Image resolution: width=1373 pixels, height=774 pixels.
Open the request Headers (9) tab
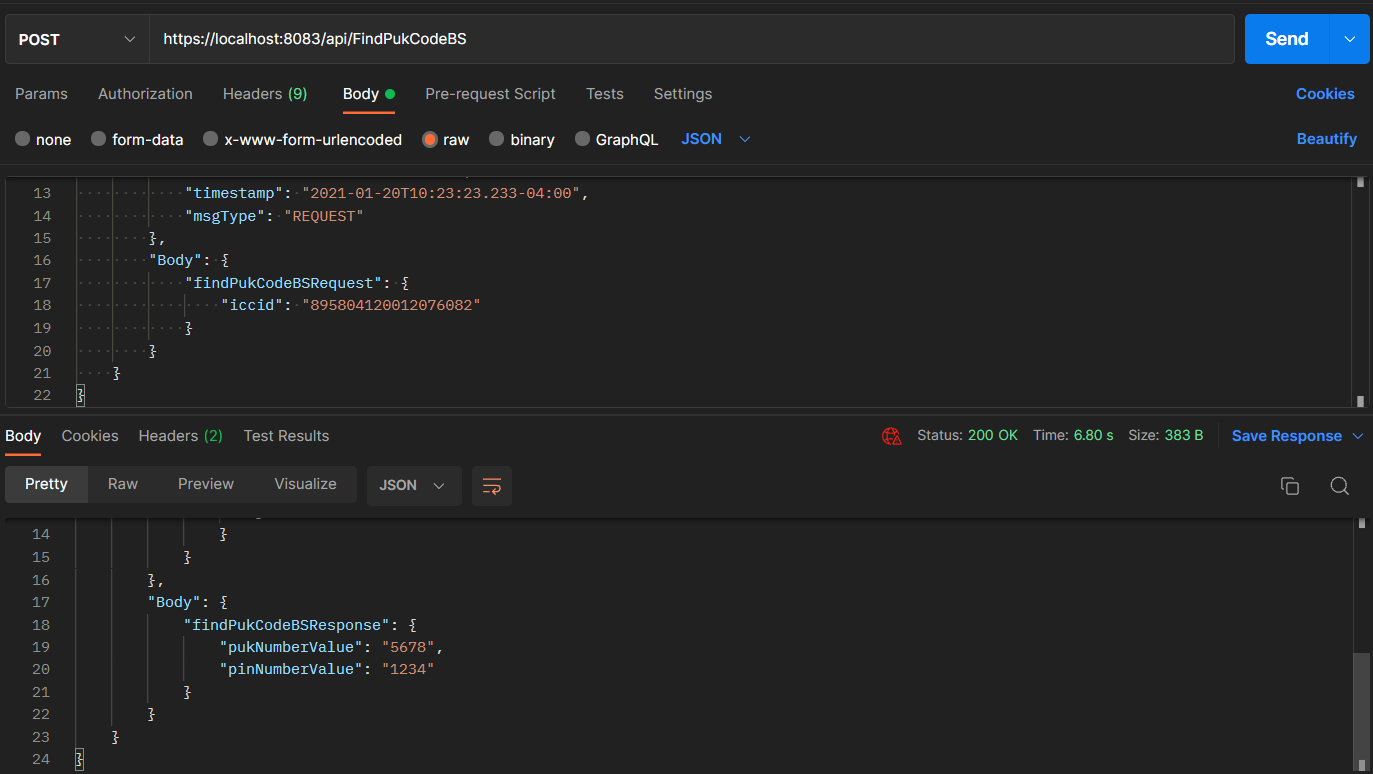[265, 94]
